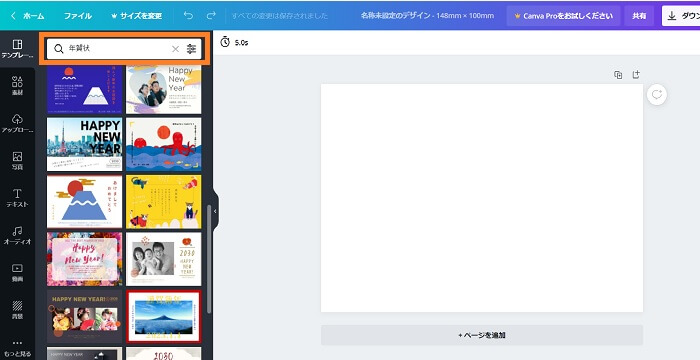Screen dimensions: 700x360
Task: Click the template list scrollbar
Action: [x=209, y=259]
